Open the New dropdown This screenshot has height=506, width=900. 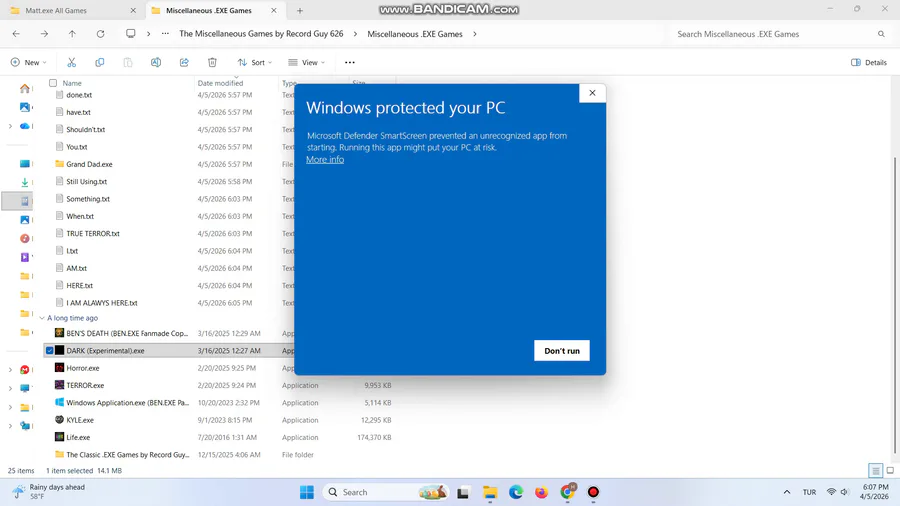pos(28,62)
